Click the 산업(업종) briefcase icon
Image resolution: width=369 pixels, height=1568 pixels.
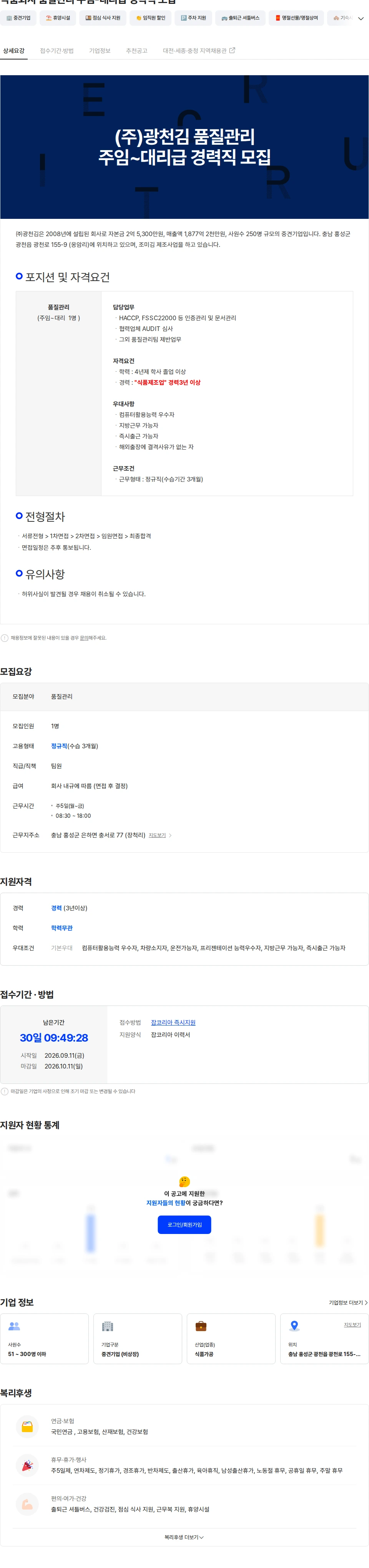pyautogui.click(x=201, y=1326)
